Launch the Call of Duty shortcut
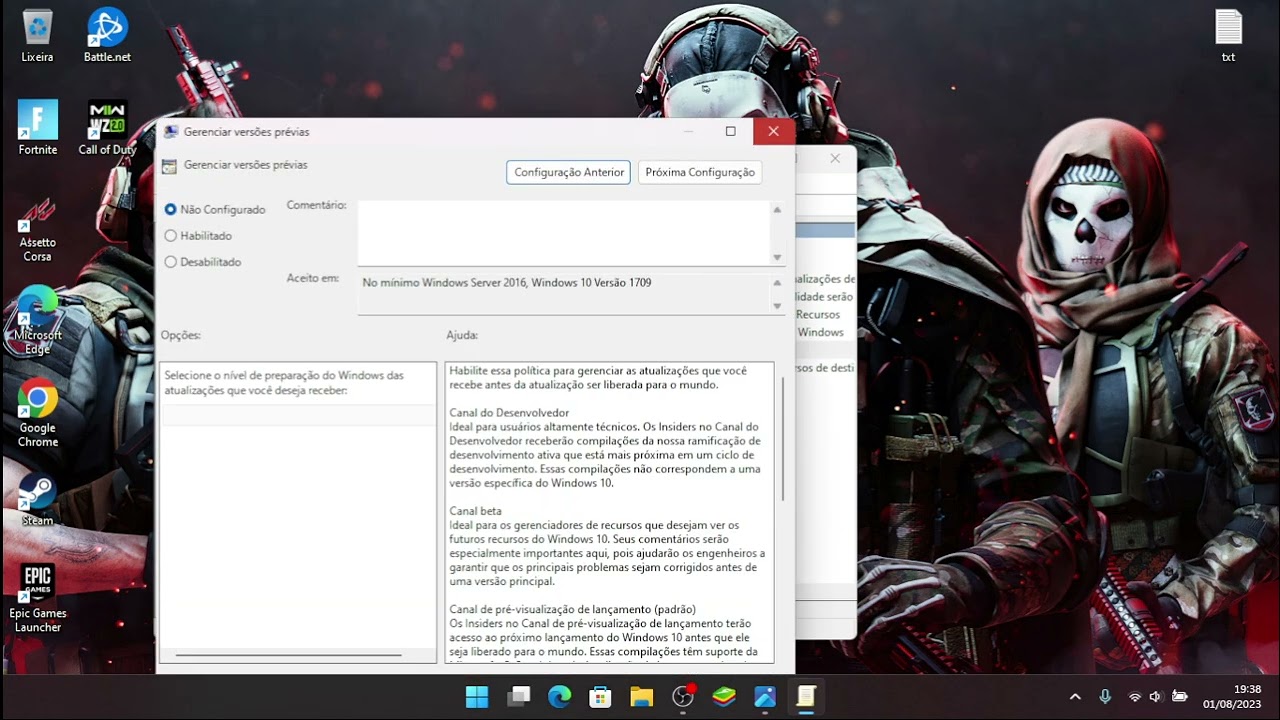The height and width of the screenshot is (720, 1280). point(107,127)
